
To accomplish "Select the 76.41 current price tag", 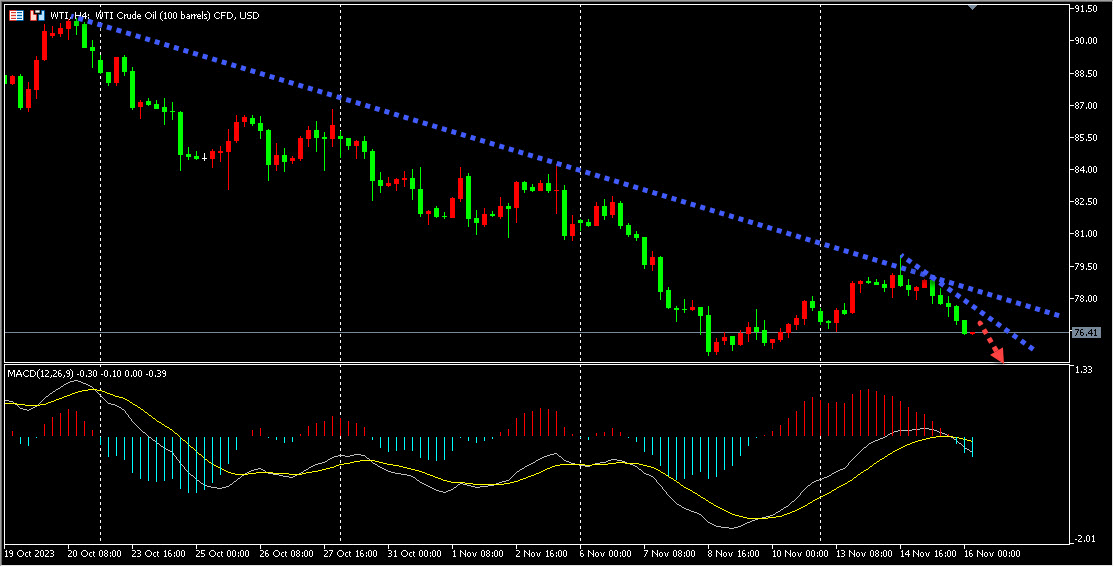I will point(1086,333).
